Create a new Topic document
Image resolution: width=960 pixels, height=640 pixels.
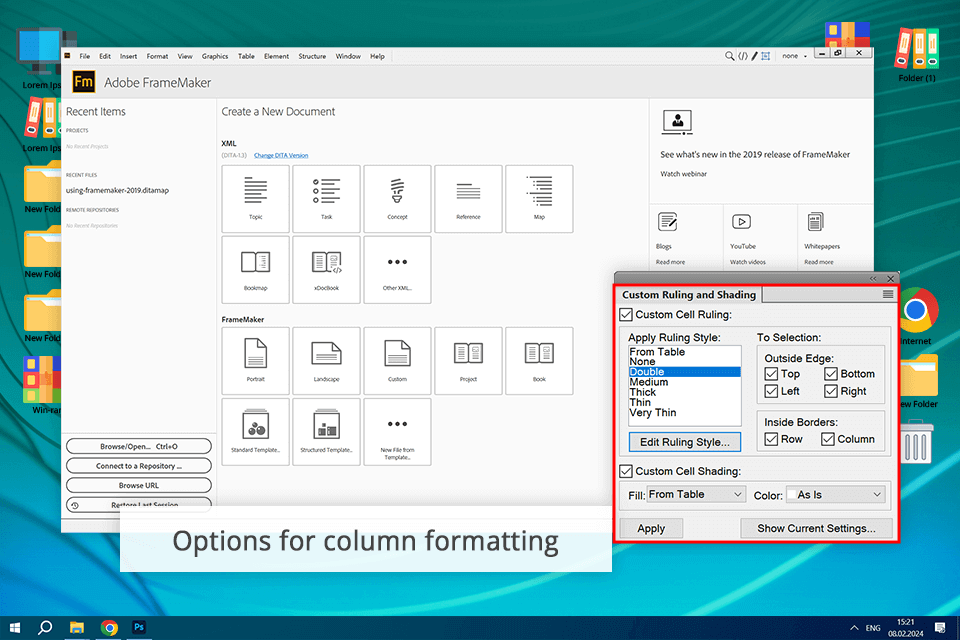coord(255,198)
